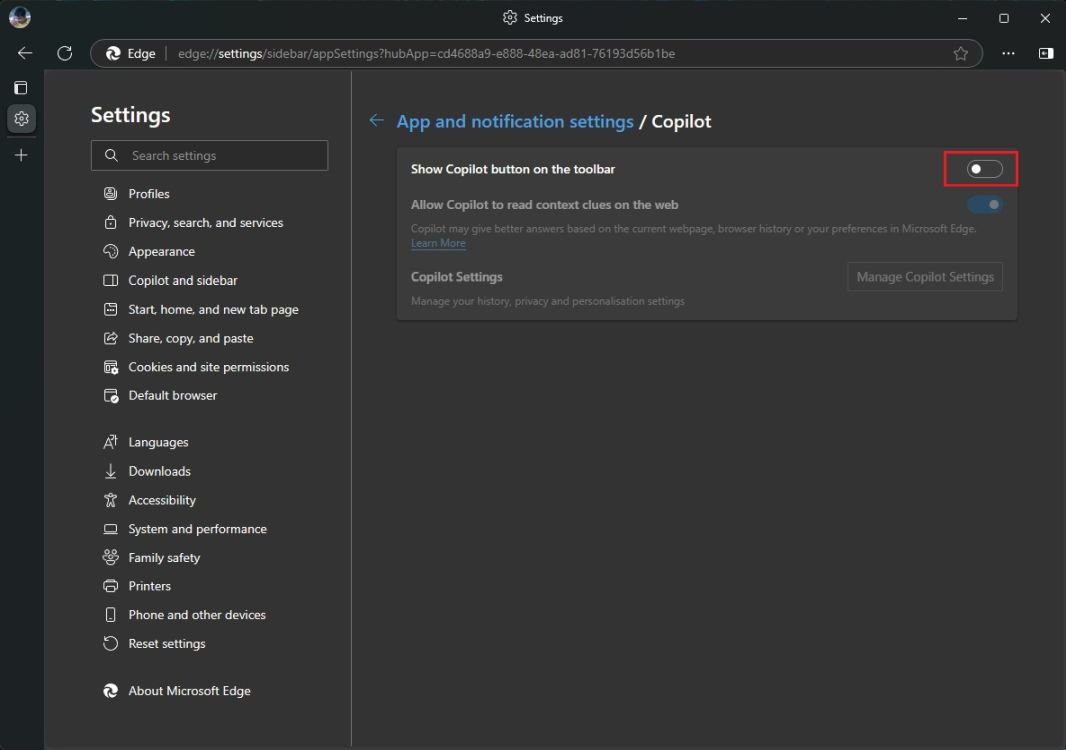The width and height of the screenshot is (1066, 750).
Task: Open the tab actions icon at top left
Action: pos(20,87)
